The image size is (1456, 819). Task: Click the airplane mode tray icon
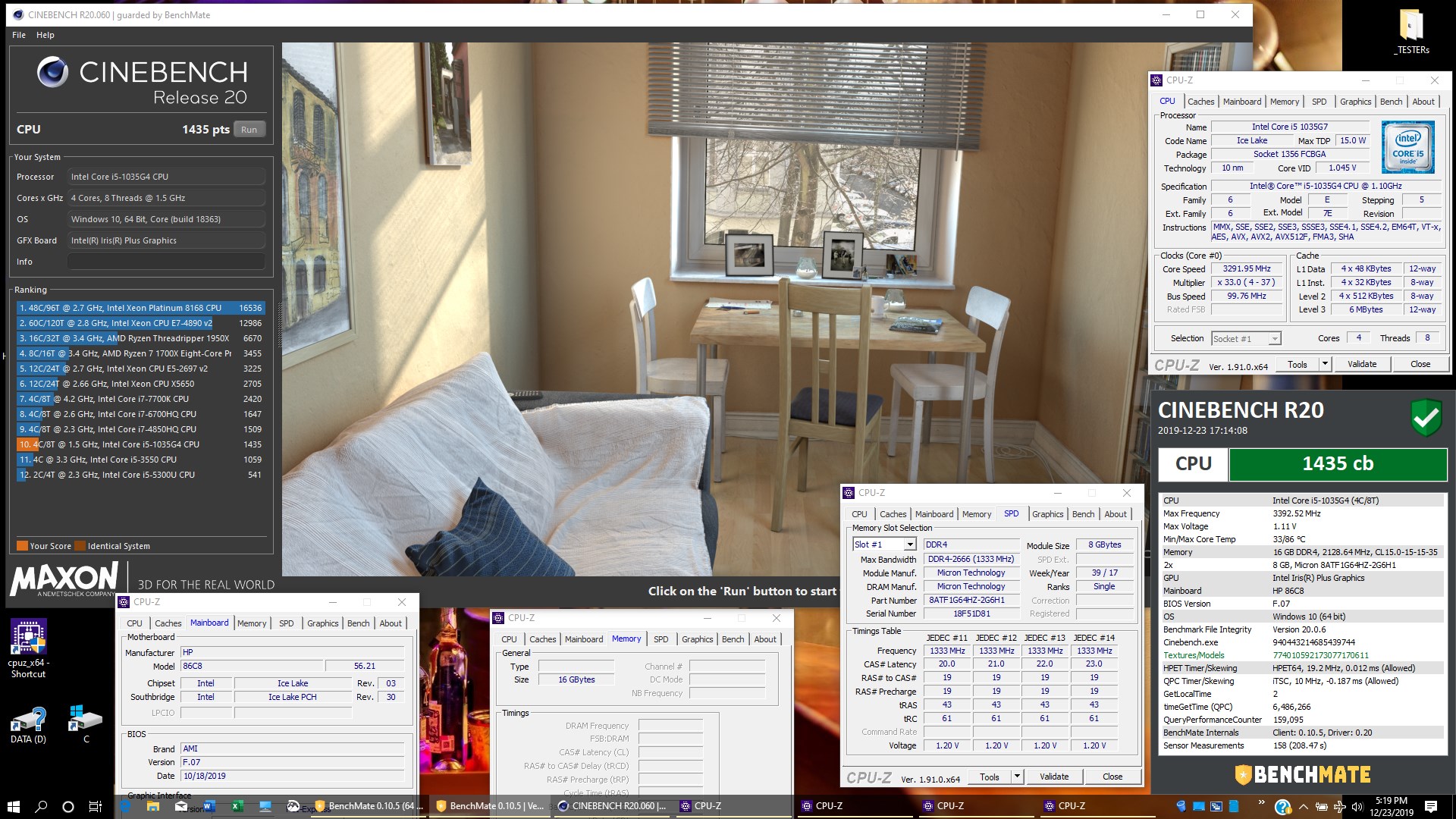point(1338,806)
